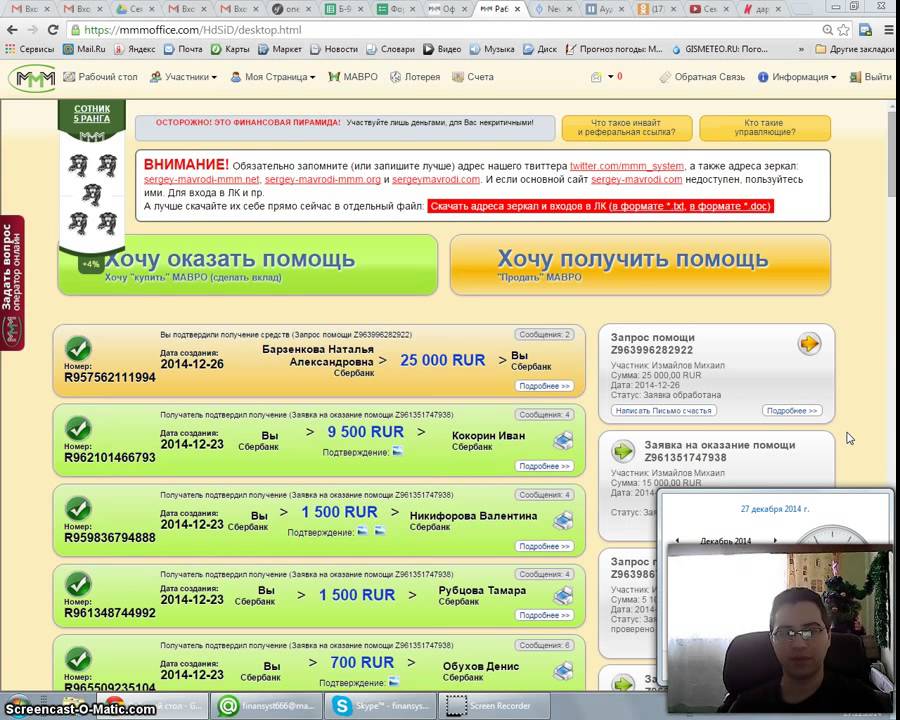This screenshot has width=900, height=720.
Task: Download mirror addresses in .doc format
Action: click(x=728, y=206)
